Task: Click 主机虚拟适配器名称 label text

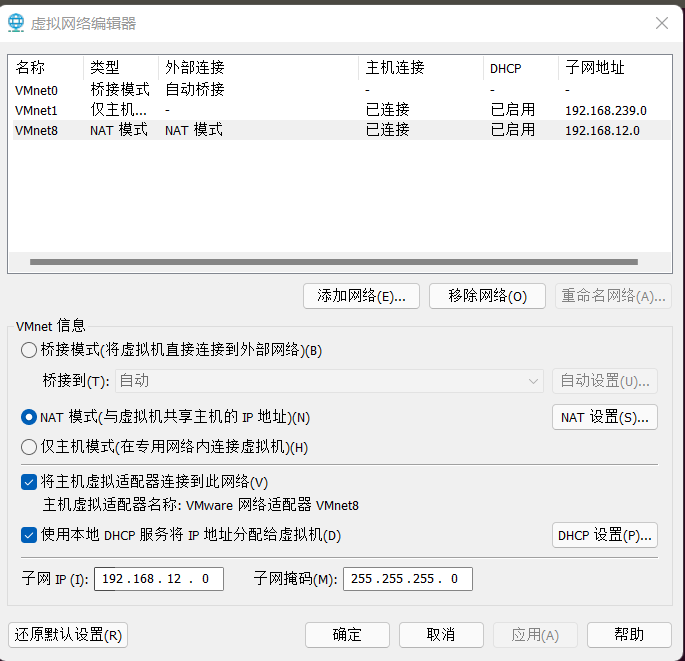Action: 112,505
